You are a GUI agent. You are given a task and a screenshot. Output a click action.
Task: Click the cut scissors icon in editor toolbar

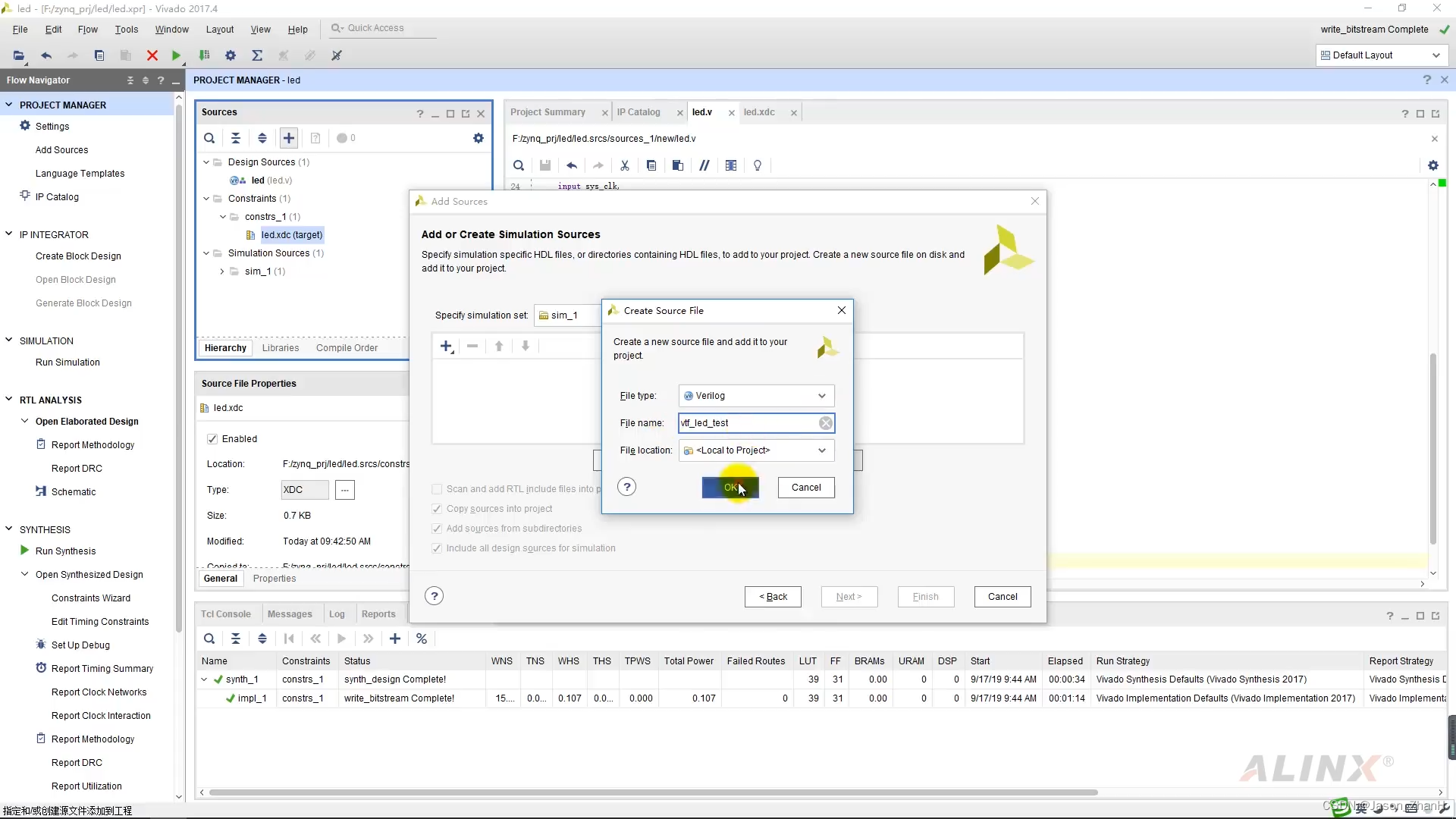624,165
